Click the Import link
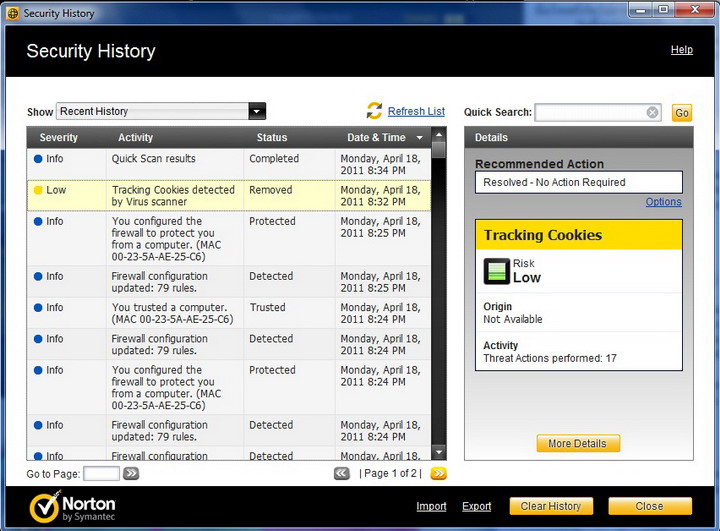The height and width of the screenshot is (531, 720). click(x=431, y=506)
